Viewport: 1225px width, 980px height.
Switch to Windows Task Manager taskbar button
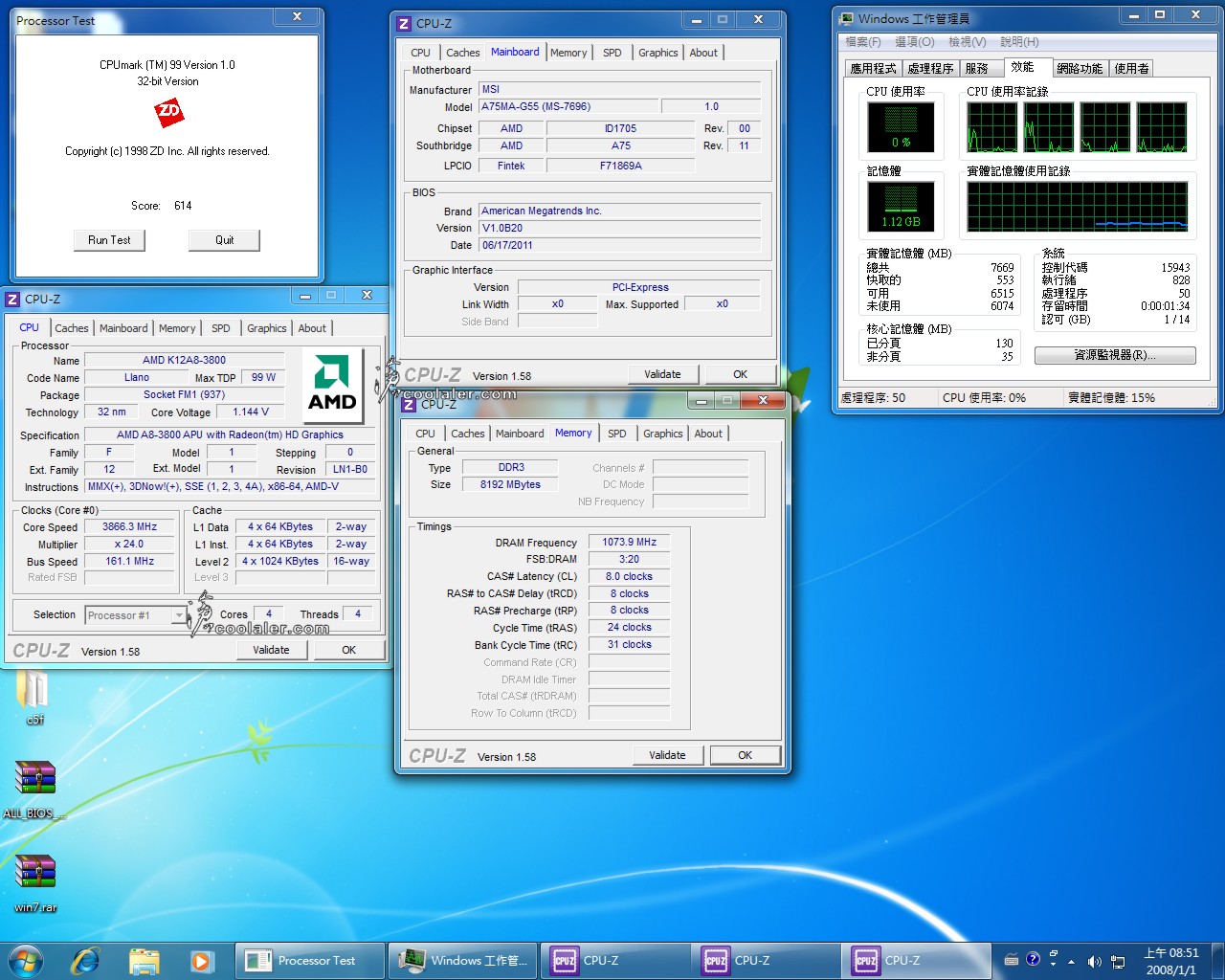click(x=463, y=960)
